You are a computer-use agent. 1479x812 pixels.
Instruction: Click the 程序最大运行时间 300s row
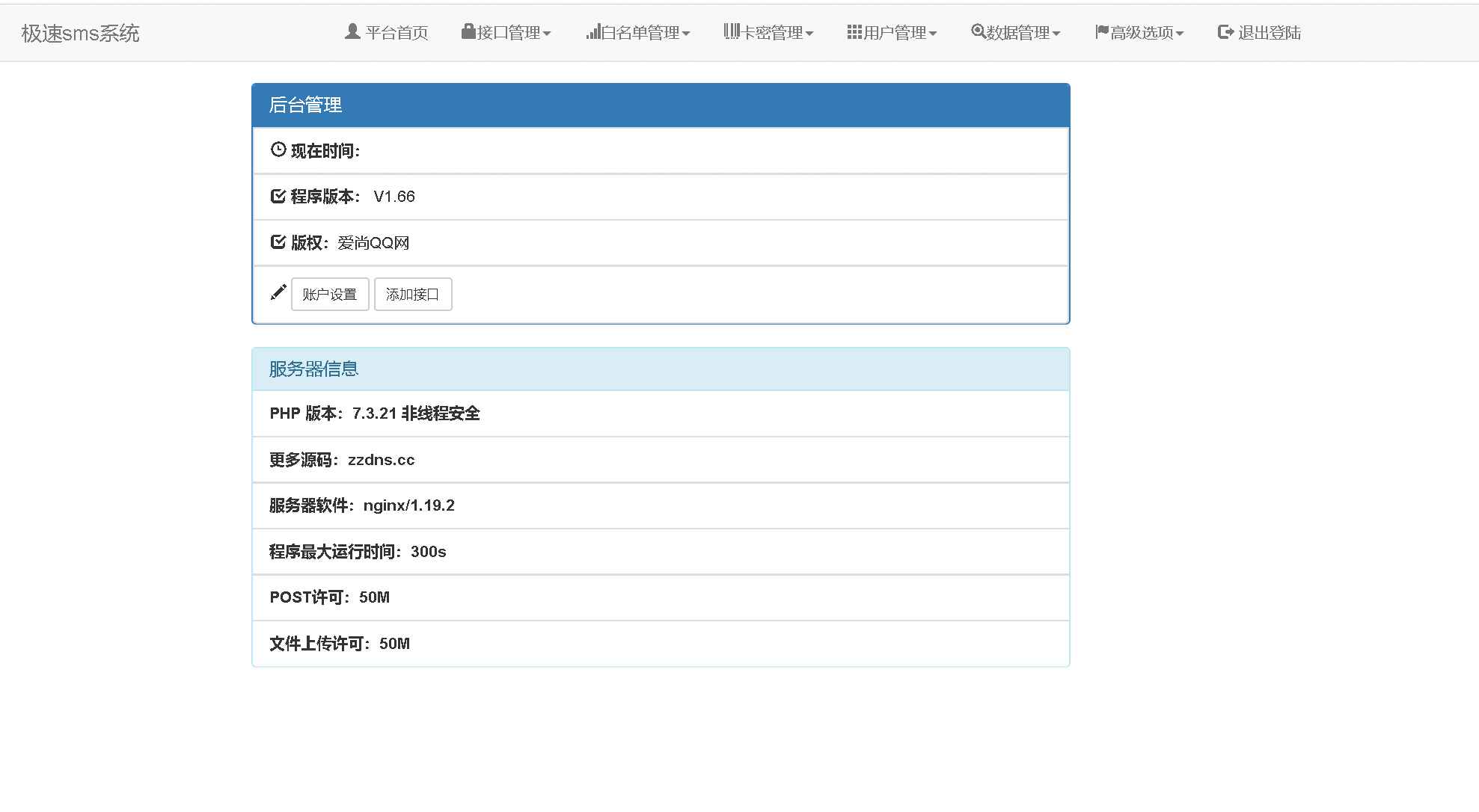(x=661, y=552)
